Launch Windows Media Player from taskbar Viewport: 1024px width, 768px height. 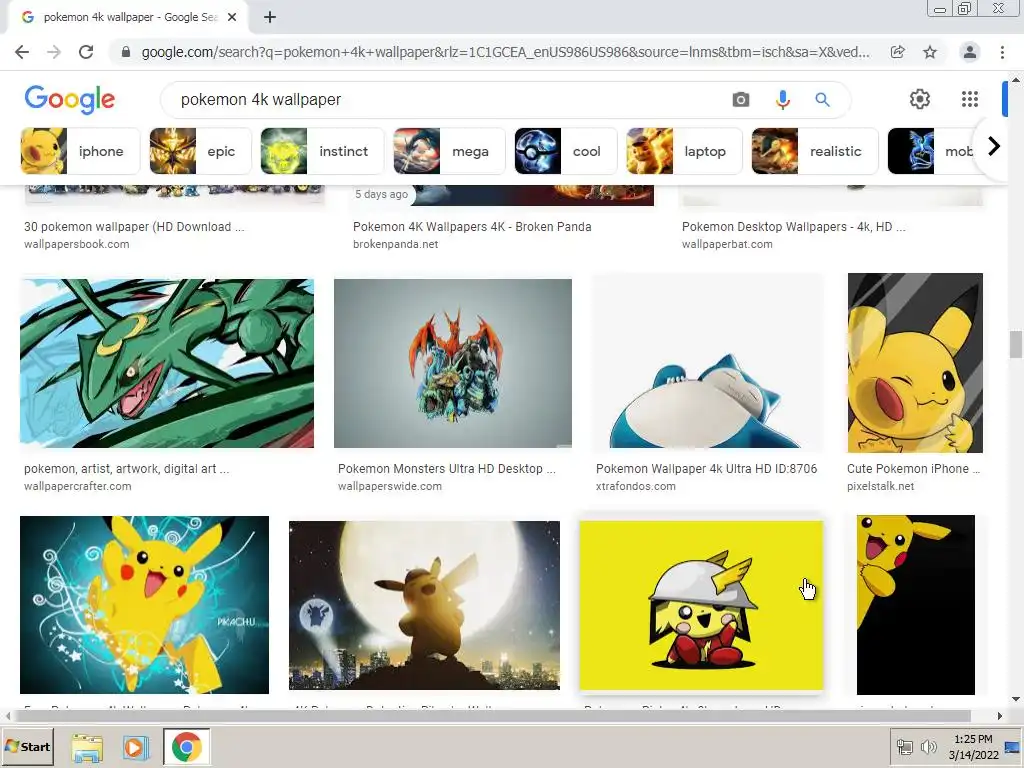click(x=135, y=748)
